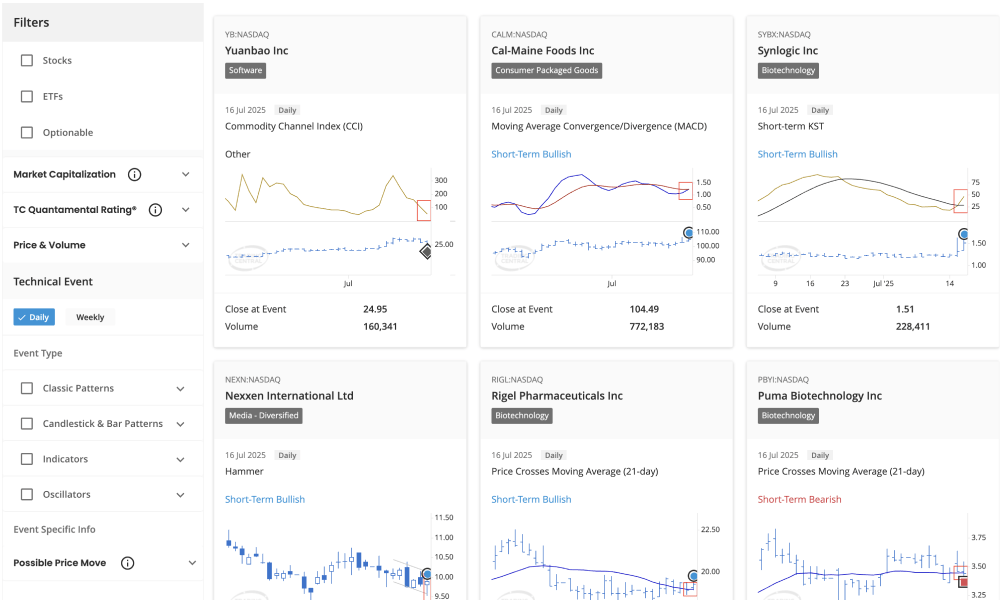This screenshot has height=600, width=1000.
Task: Click the Yuanbao Inc stock card title
Action: [256, 50]
